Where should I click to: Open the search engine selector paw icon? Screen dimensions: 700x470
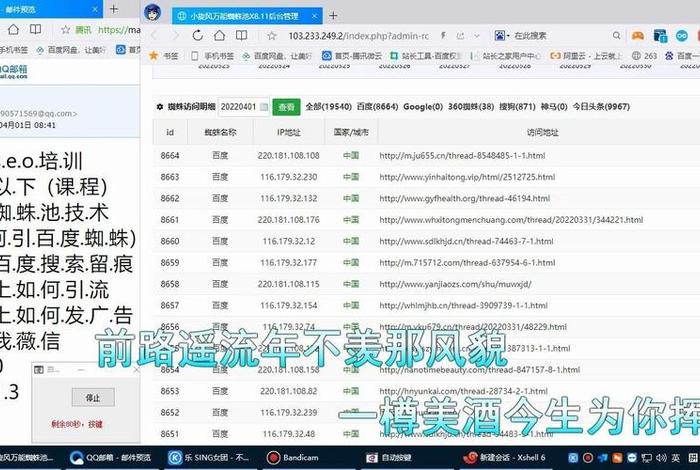point(500,35)
